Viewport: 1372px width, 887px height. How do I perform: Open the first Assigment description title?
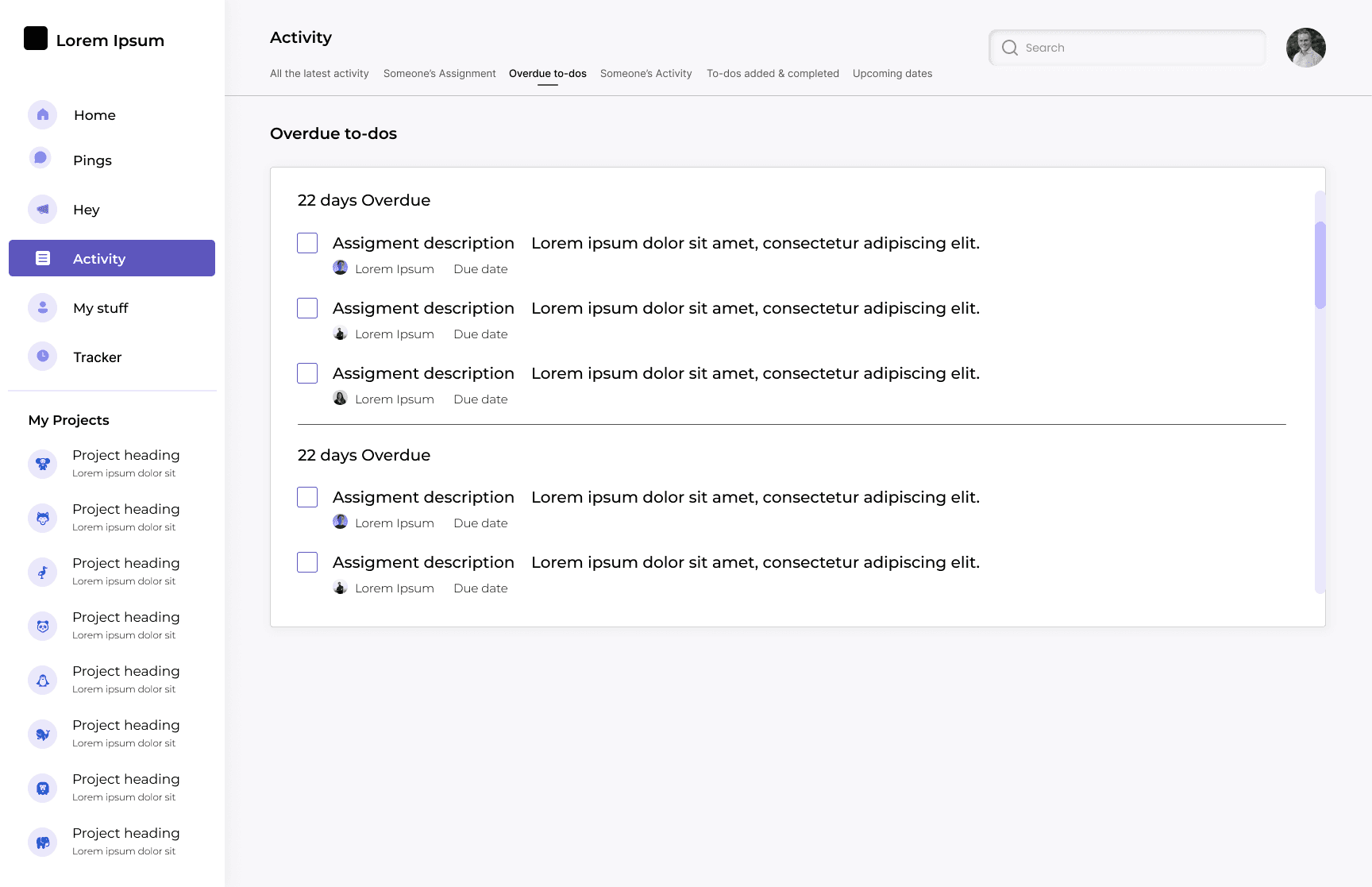coord(423,243)
